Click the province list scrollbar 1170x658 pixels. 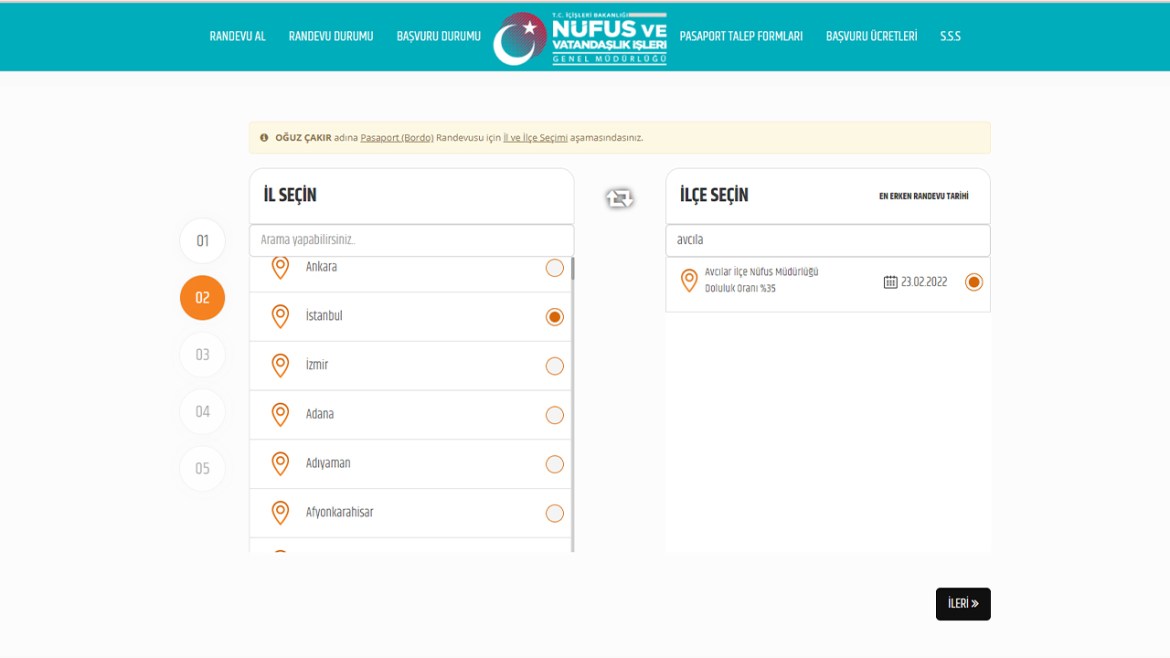[572, 400]
